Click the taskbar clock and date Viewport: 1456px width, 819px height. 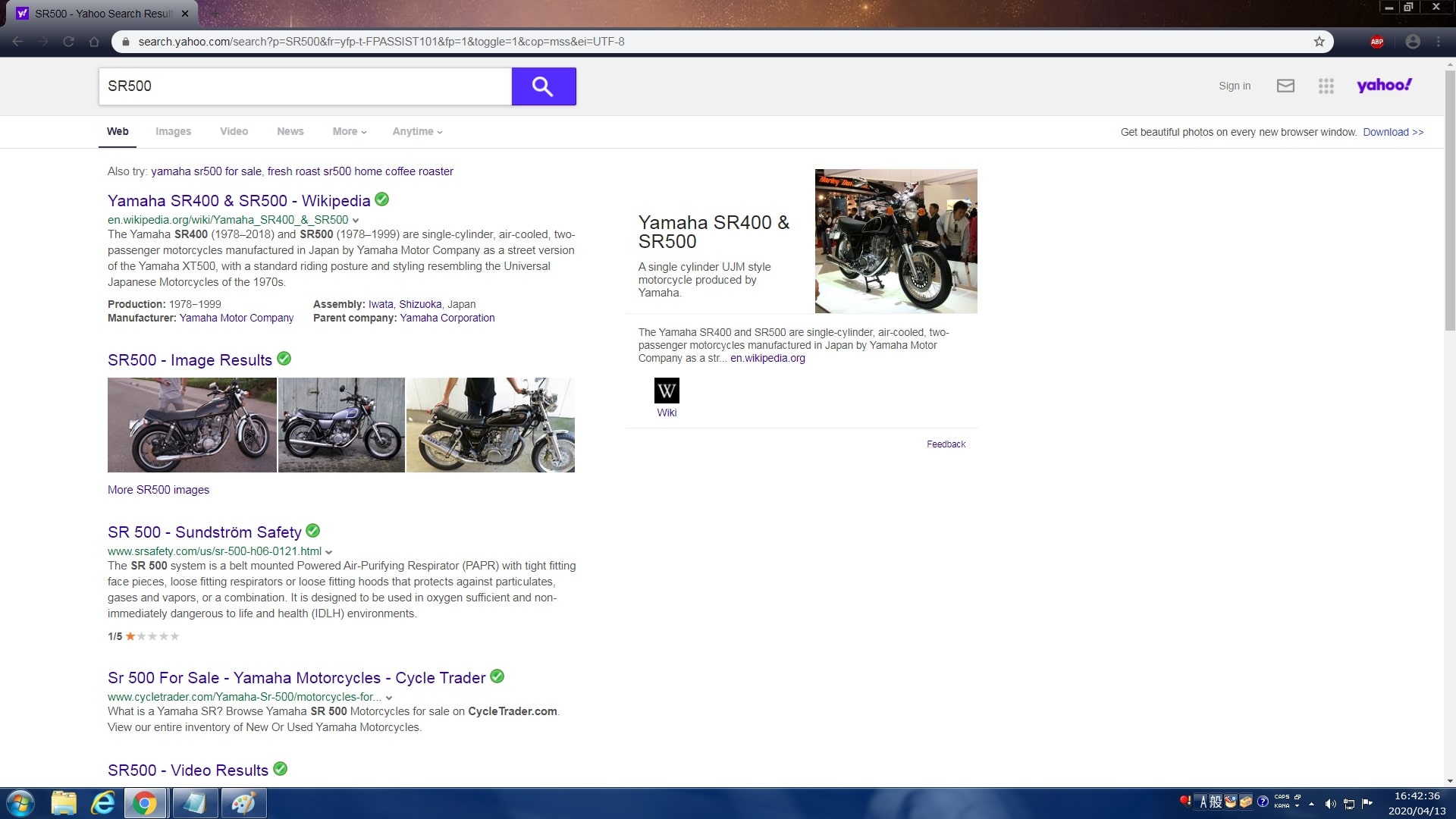tap(1417, 803)
